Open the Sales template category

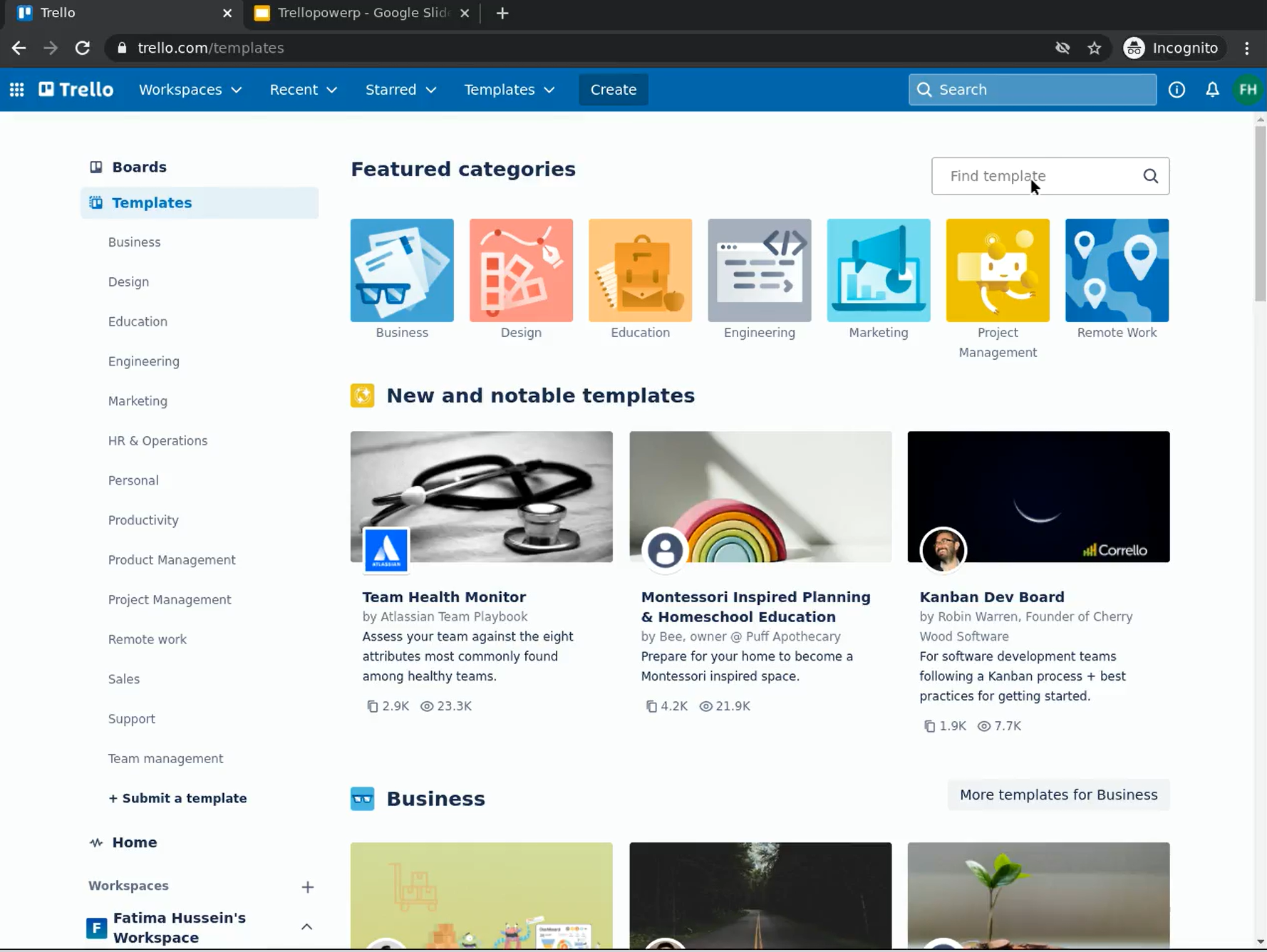(124, 679)
